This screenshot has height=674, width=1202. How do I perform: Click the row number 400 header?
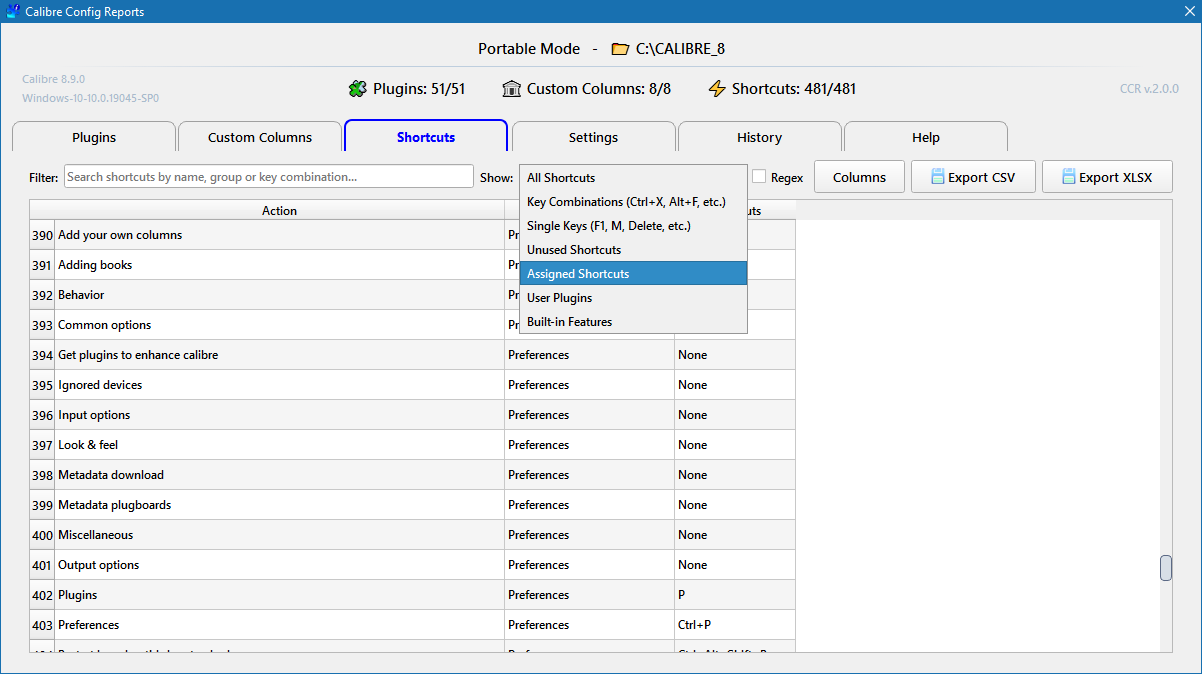[x=42, y=535]
